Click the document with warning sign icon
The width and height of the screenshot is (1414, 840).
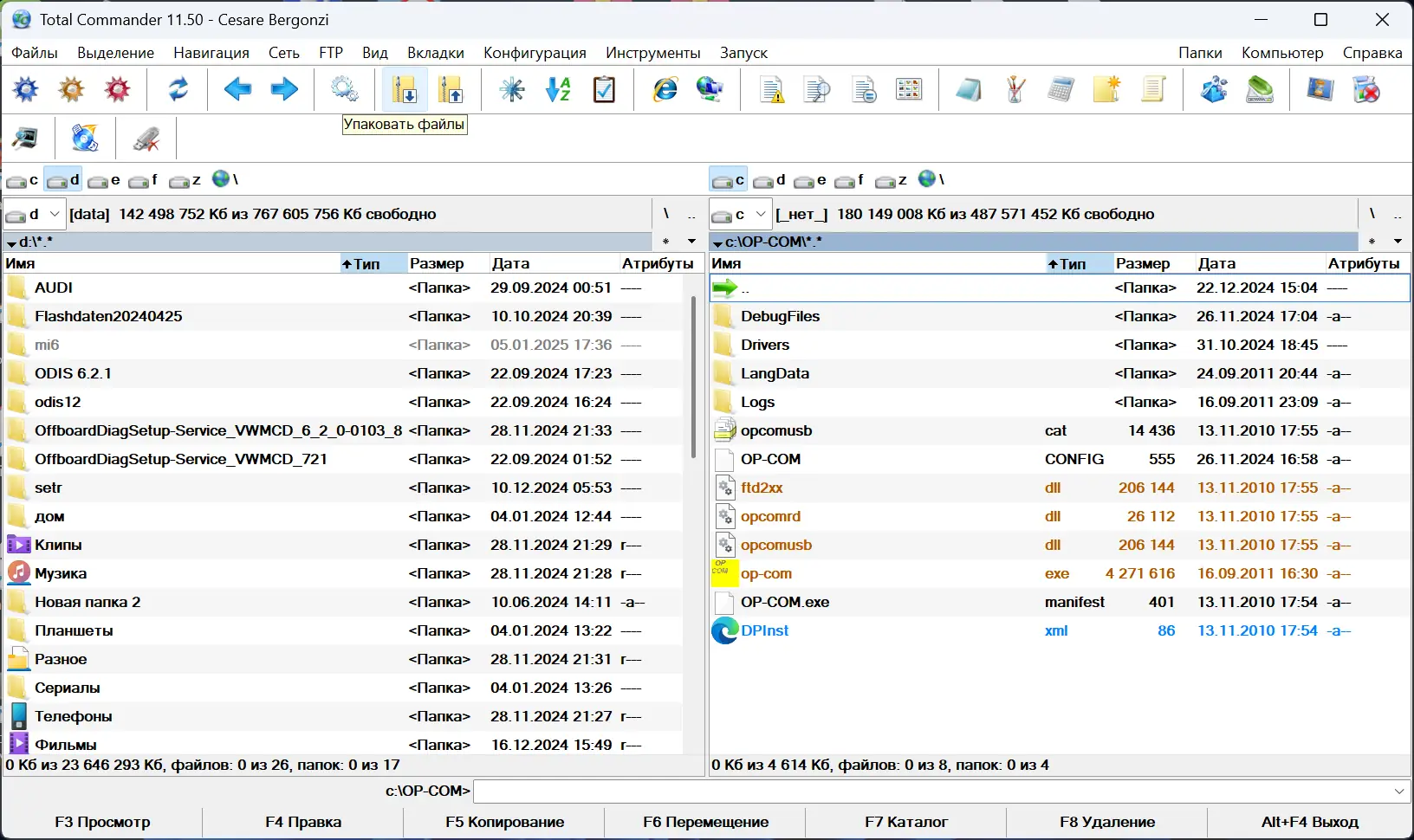[771, 89]
